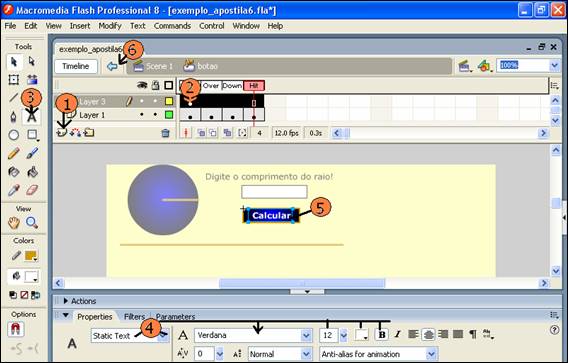This screenshot has width=568, height=363.
Task: Click the Edit Multiple Frames icon
Action: [227, 133]
